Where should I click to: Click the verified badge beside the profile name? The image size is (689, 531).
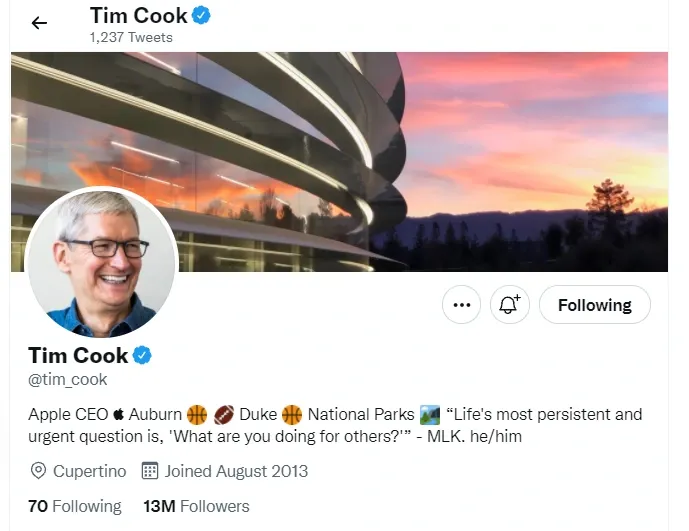coord(143,355)
